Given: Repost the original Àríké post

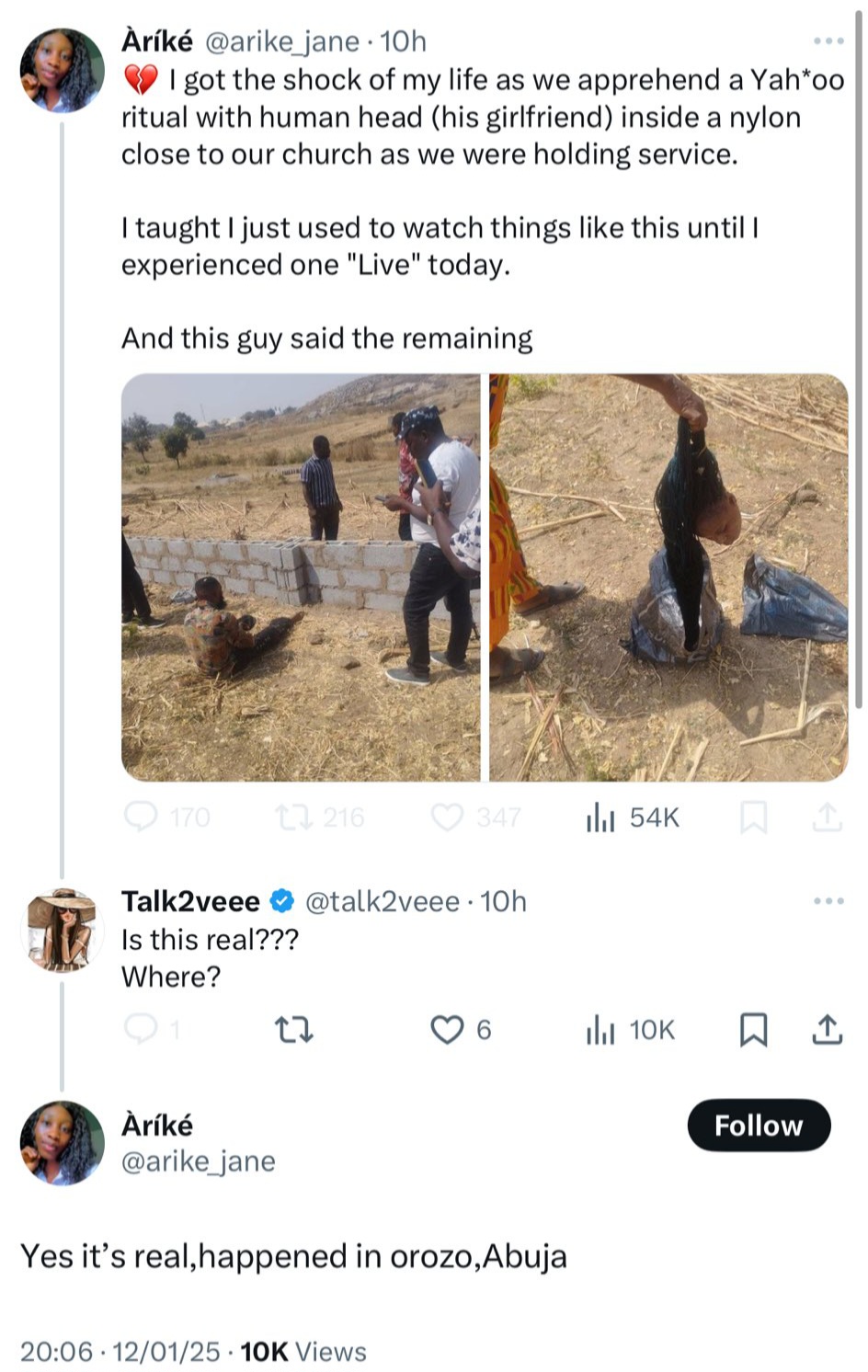Looking at the screenshot, I should pos(295,817).
